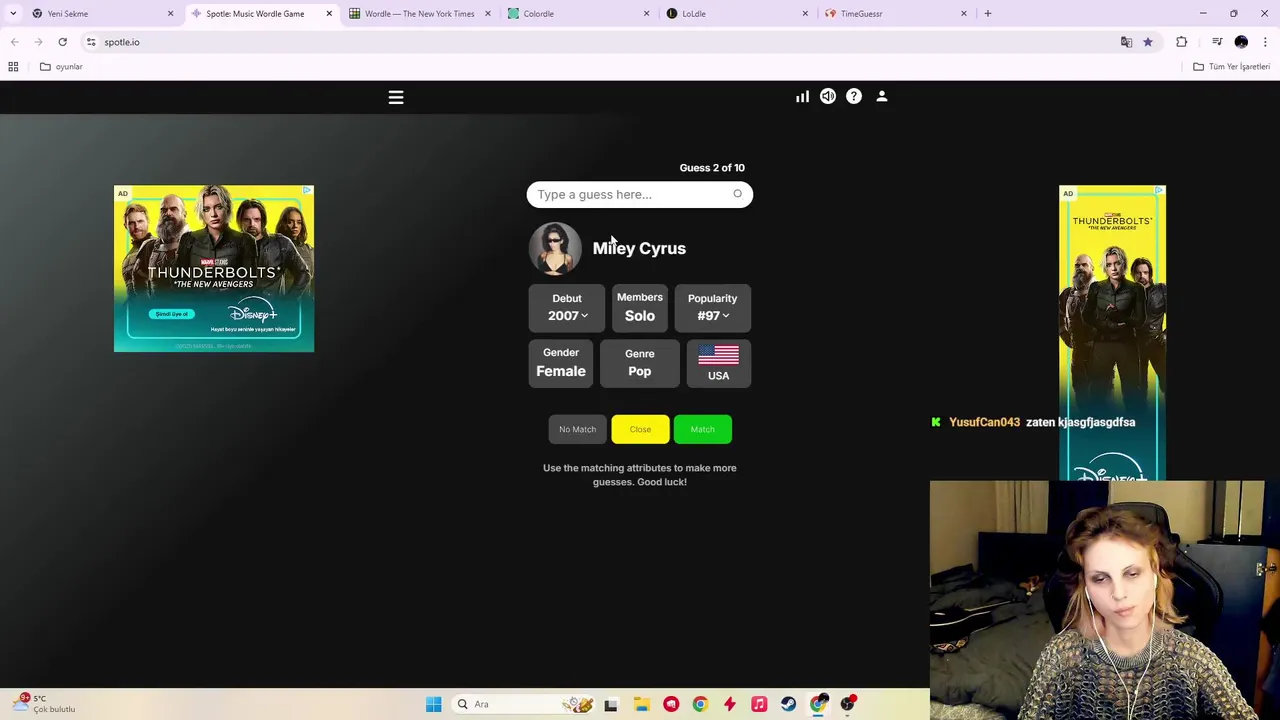Open Task View from the taskbar
This screenshot has height=720, width=1280.
click(611, 704)
